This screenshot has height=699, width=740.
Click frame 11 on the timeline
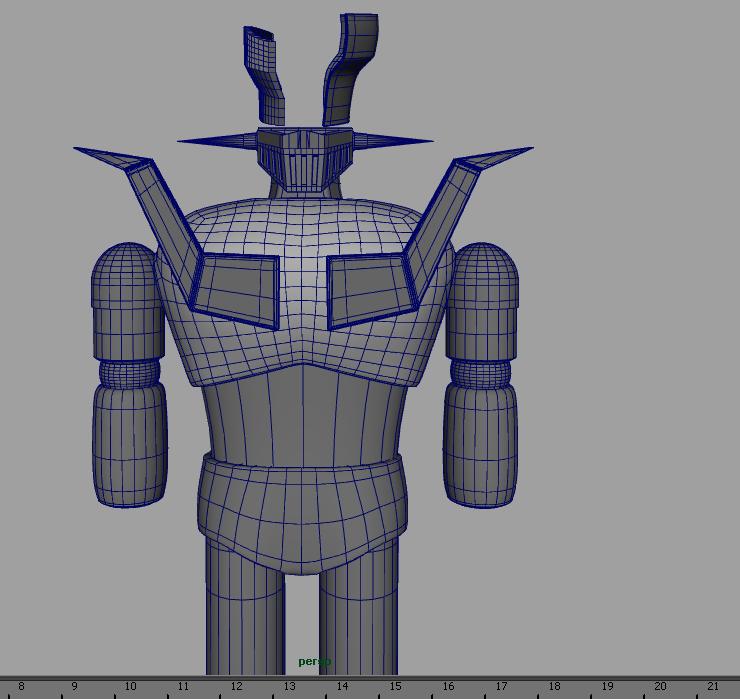[x=183, y=686]
